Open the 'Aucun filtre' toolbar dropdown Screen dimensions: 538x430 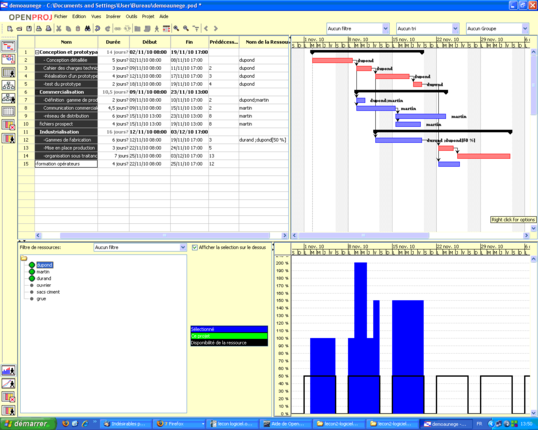click(x=357, y=28)
